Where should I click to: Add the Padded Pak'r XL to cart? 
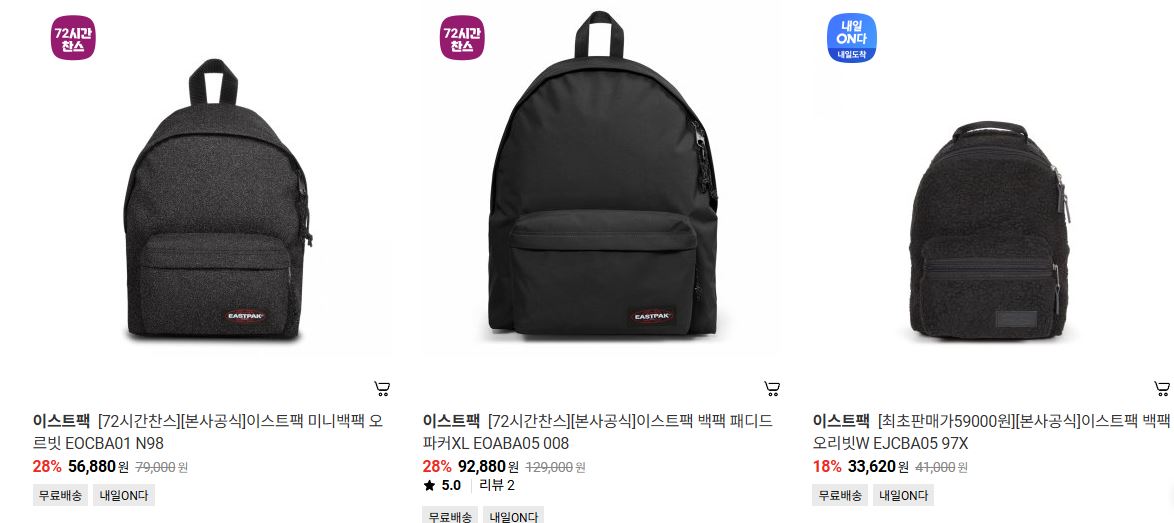point(772,388)
